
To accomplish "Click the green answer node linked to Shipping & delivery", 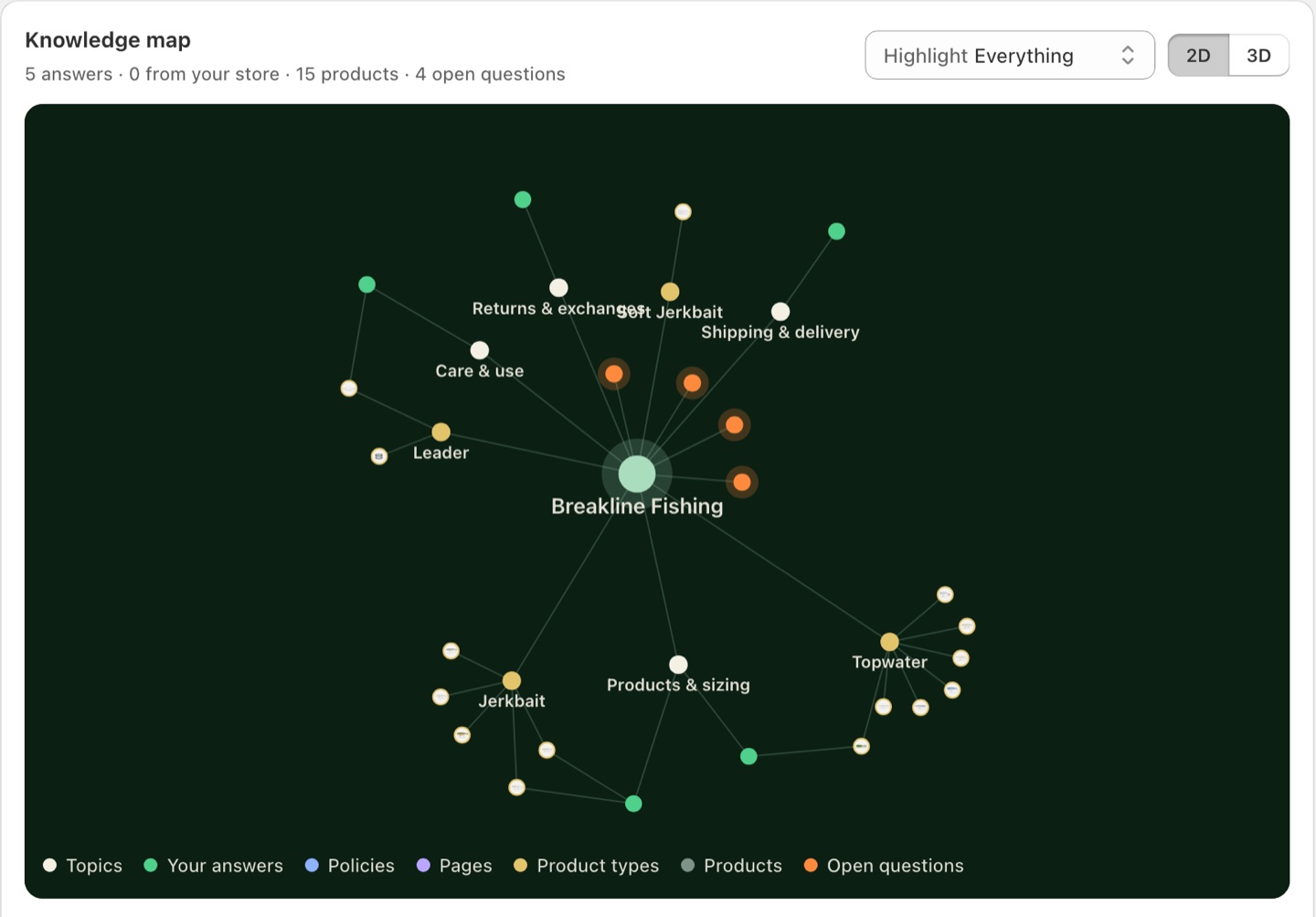I will pyautogui.click(x=836, y=231).
